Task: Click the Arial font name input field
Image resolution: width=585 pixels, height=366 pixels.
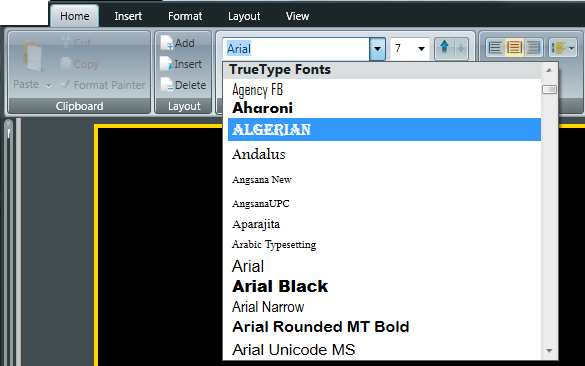Action: point(297,49)
